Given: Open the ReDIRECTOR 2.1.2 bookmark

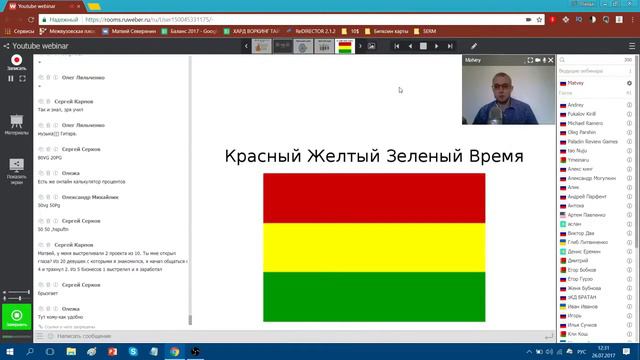Looking at the screenshot, I should [x=311, y=31].
